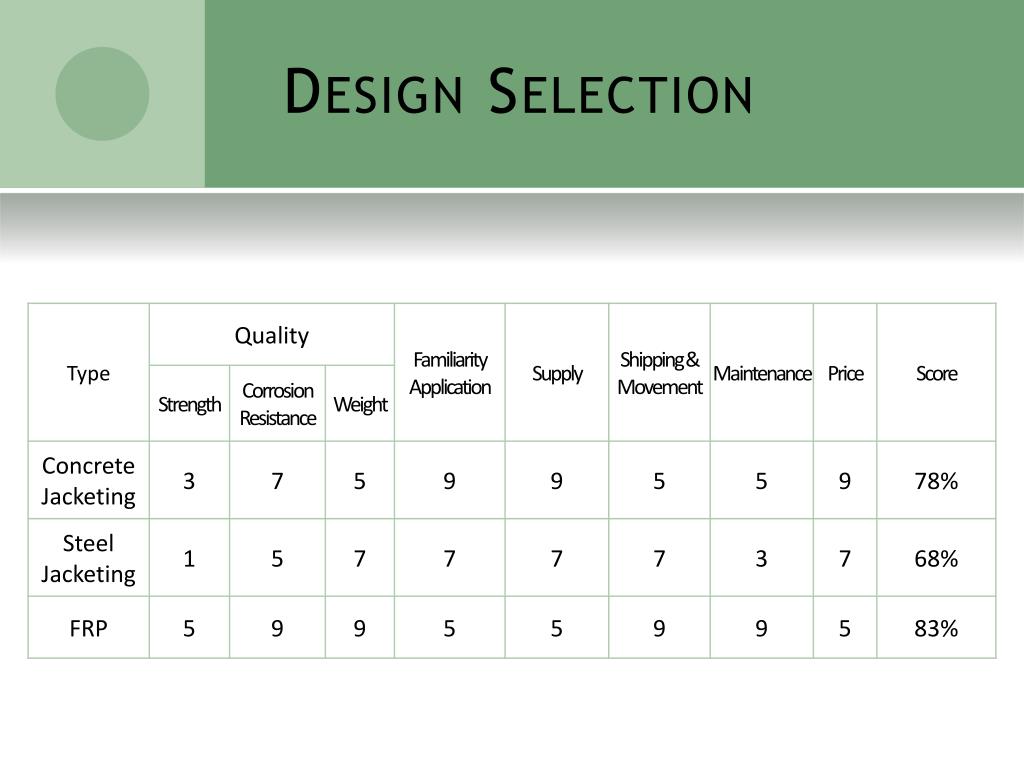Screen dimensions: 1024x768
Task: Click the Price column header
Action: pyautogui.click(x=845, y=373)
